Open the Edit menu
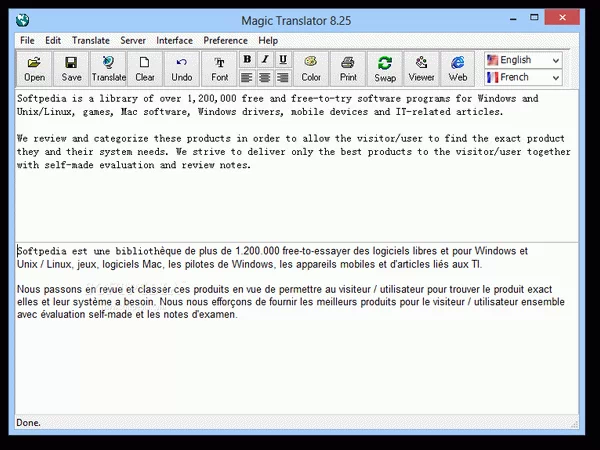Image resolution: width=600 pixels, height=450 pixels. pyautogui.click(x=53, y=41)
